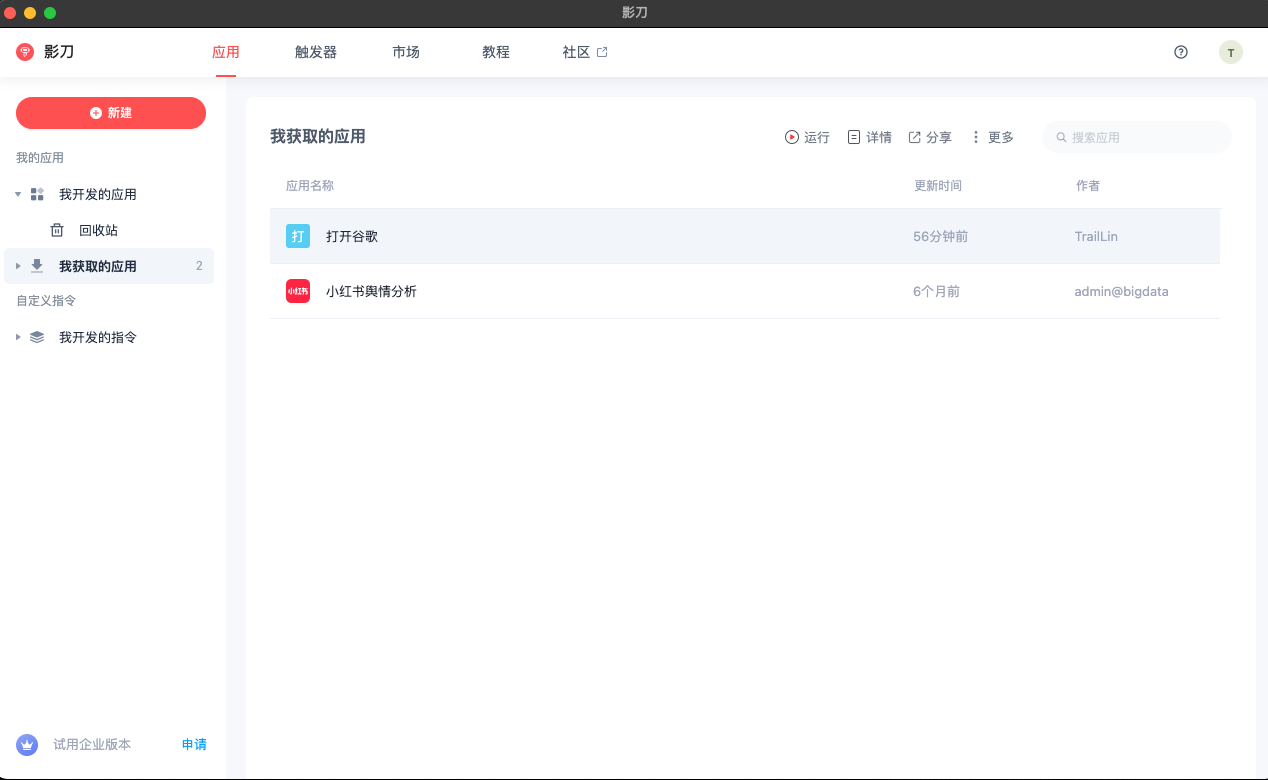1268x780 pixels.
Task: Open the help question mark icon
Action: 1181,51
